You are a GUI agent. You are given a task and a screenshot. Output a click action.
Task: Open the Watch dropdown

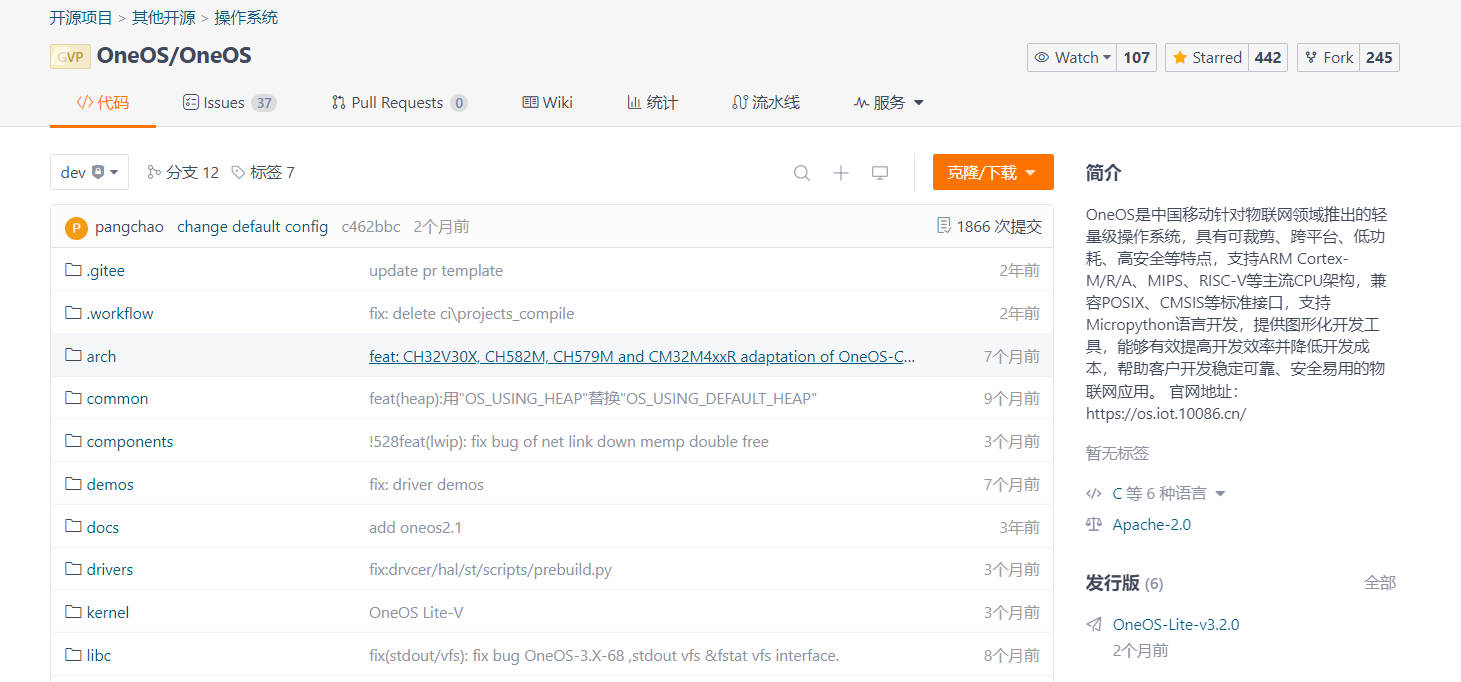pyautogui.click(x=1072, y=58)
